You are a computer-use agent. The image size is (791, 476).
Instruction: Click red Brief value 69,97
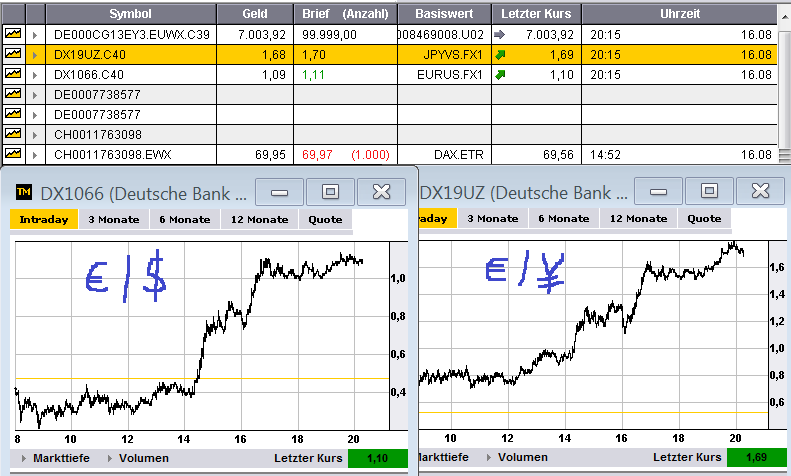(317, 155)
